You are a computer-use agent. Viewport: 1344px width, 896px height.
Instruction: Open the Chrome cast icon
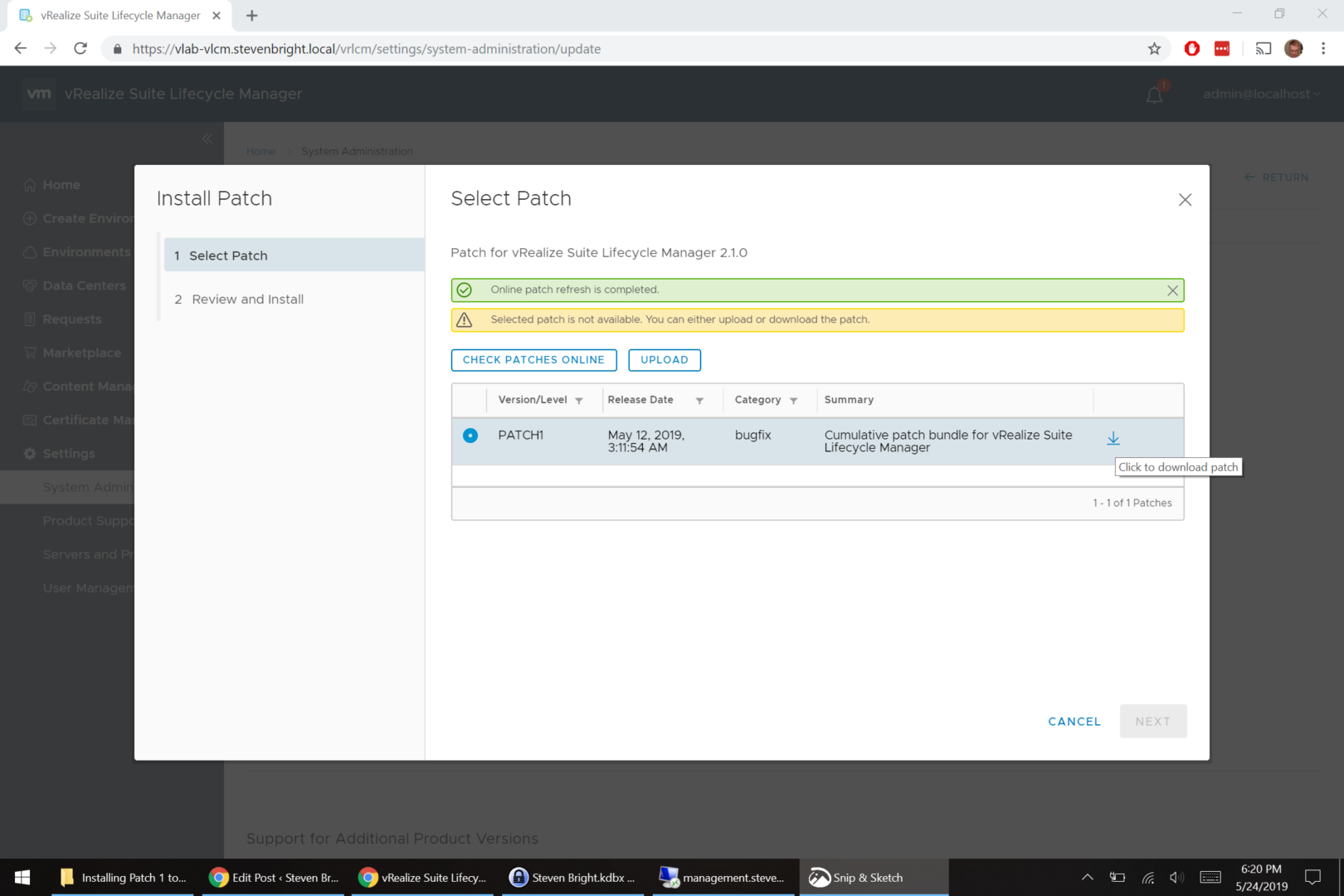(x=1263, y=49)
